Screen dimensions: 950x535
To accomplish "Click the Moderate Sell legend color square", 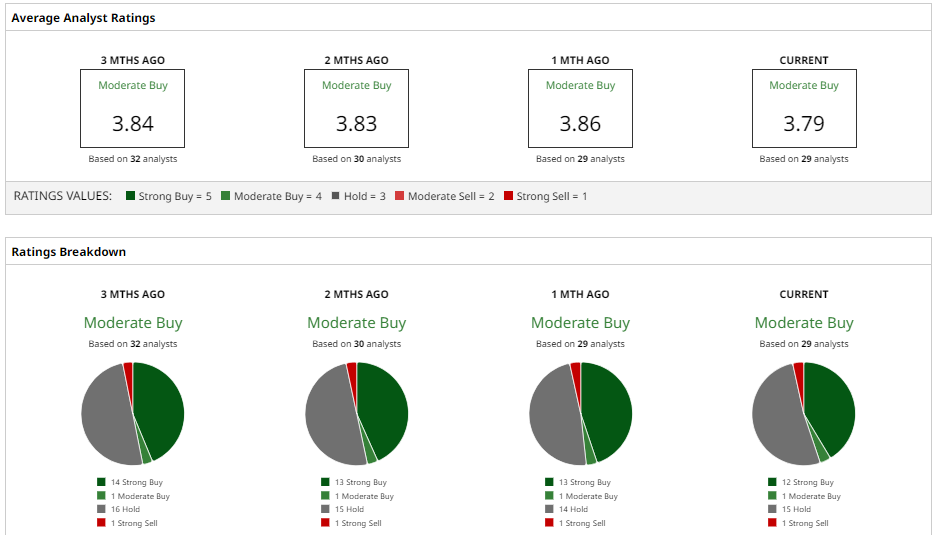I will click(x=400, y=196).
